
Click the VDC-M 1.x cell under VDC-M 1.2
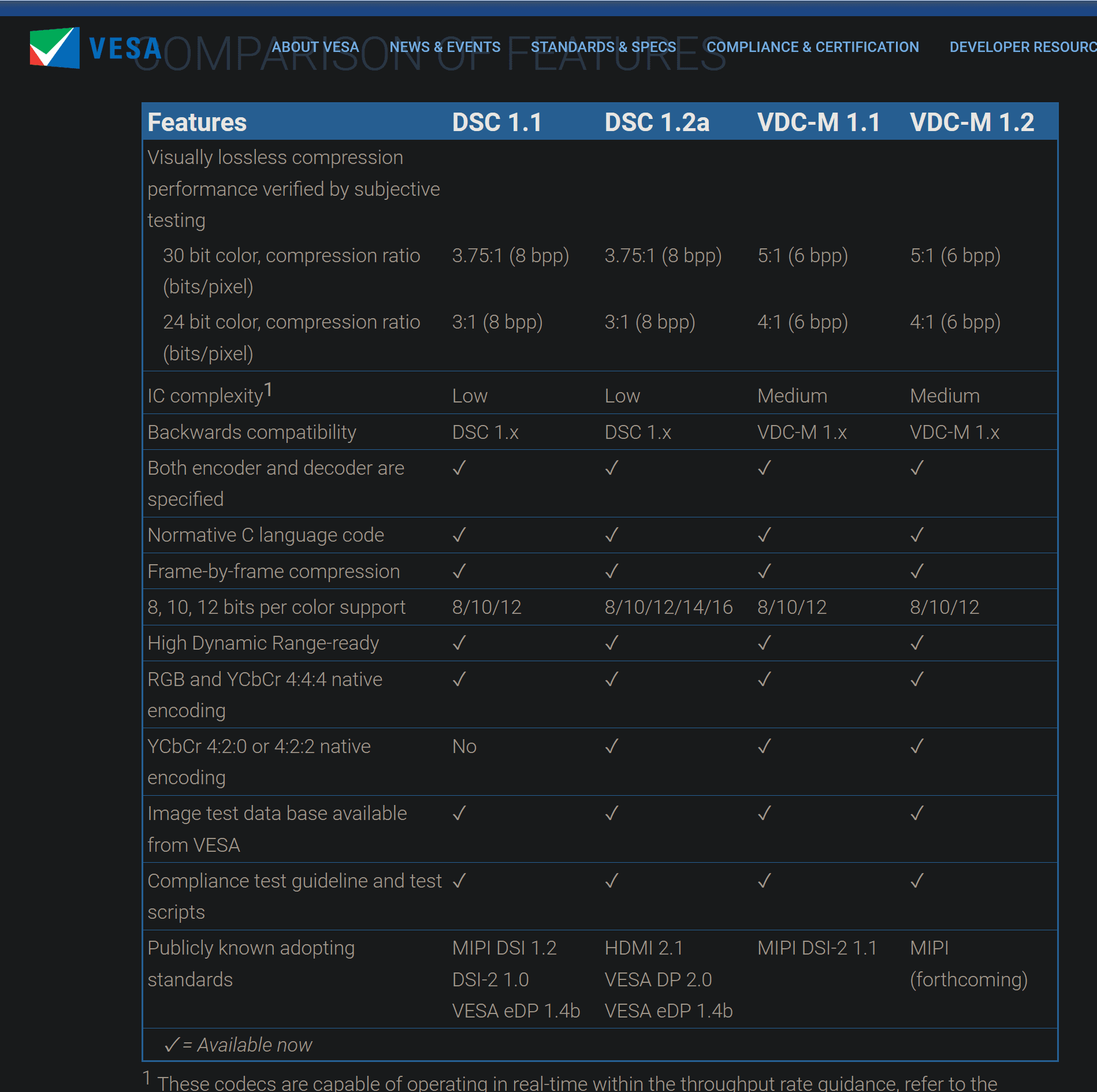954,432
